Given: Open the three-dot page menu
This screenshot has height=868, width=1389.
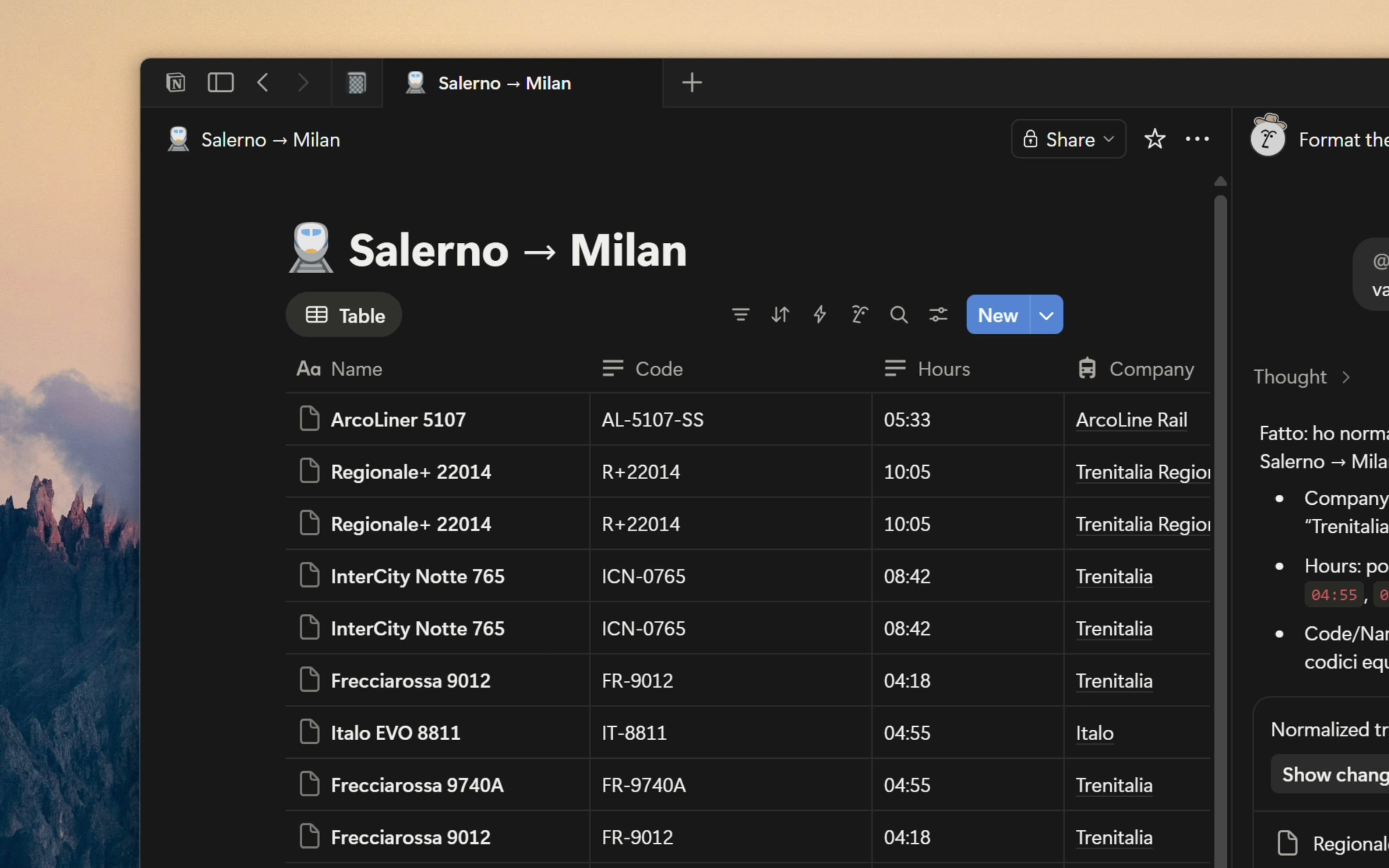Looking at the screenshot, I should (x=1197, y=139).
